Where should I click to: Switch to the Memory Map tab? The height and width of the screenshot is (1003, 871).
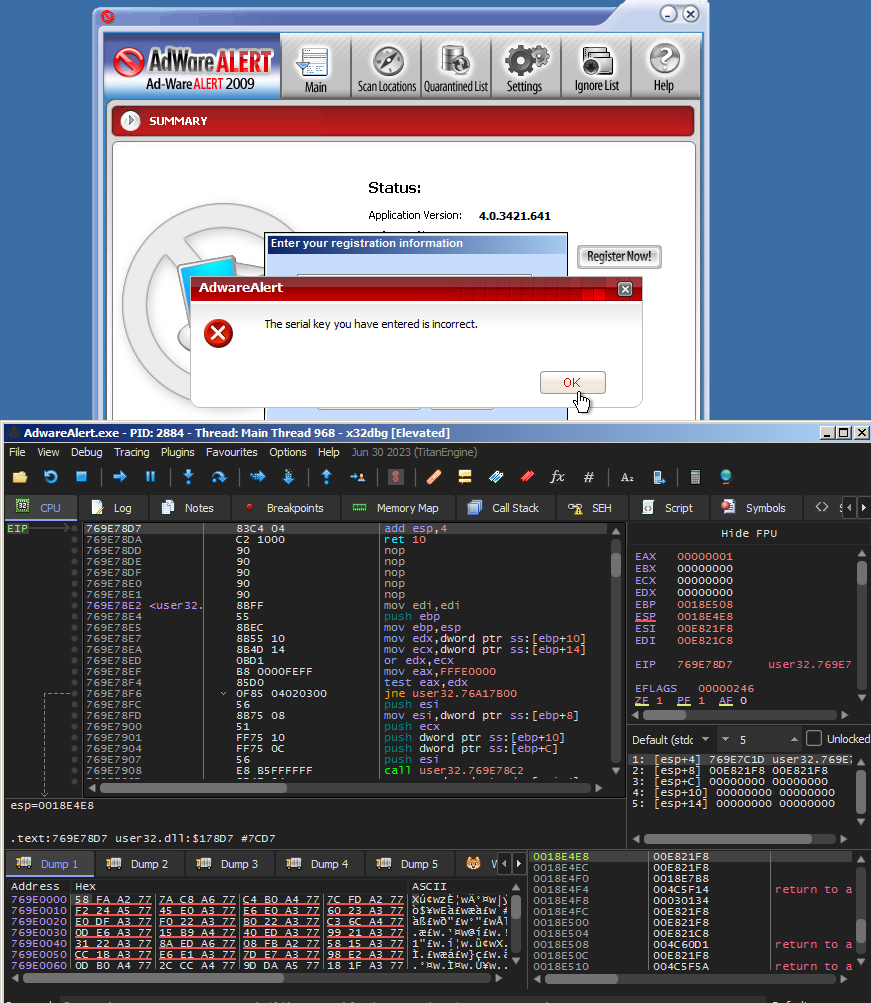(396, 508)
